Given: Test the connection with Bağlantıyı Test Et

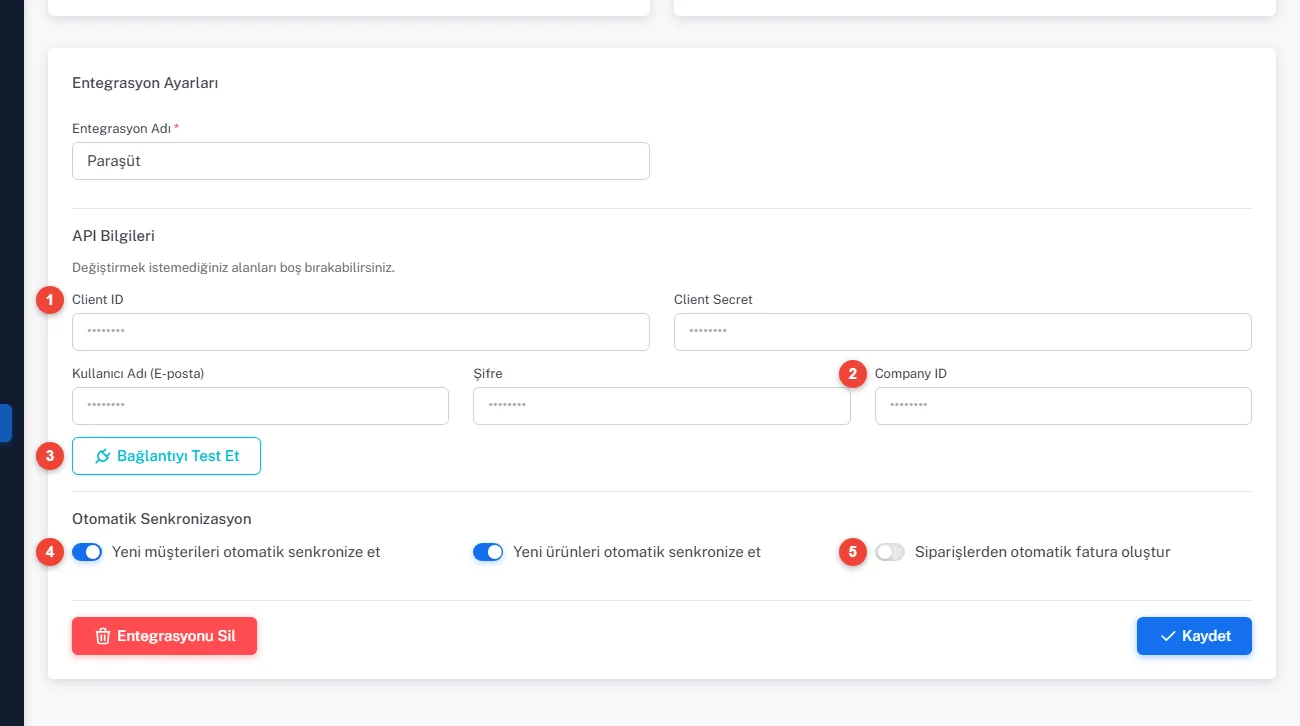Looking at the screenshot, I should 166,456.
